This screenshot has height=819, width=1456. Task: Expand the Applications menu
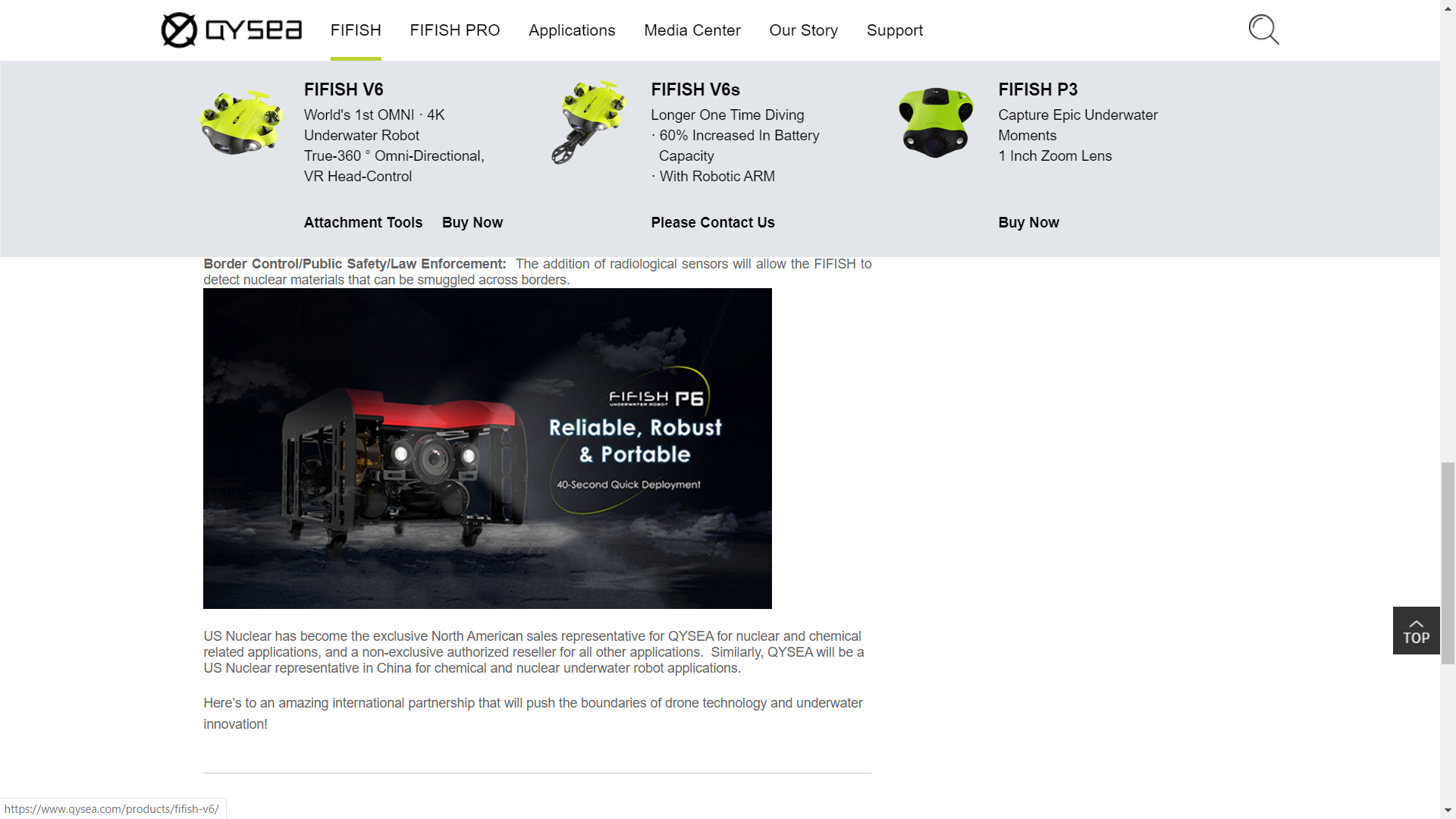tap(572, 30)
